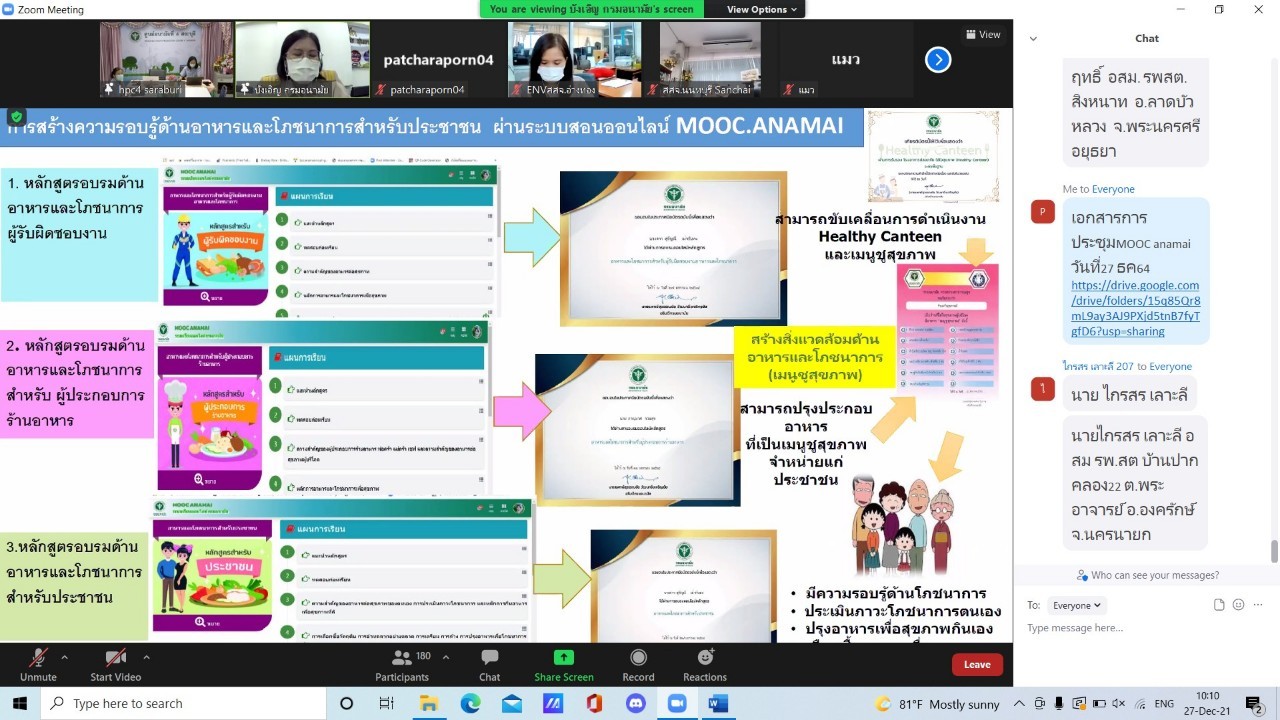This screenshot has width=1280, height=720.
Task: Click the encryption shield icon
Action: (16, 117)
